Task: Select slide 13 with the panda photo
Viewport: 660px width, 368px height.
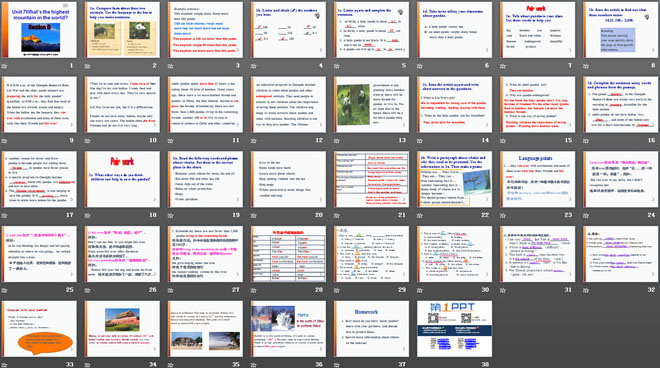Action: tap(372, 104)
